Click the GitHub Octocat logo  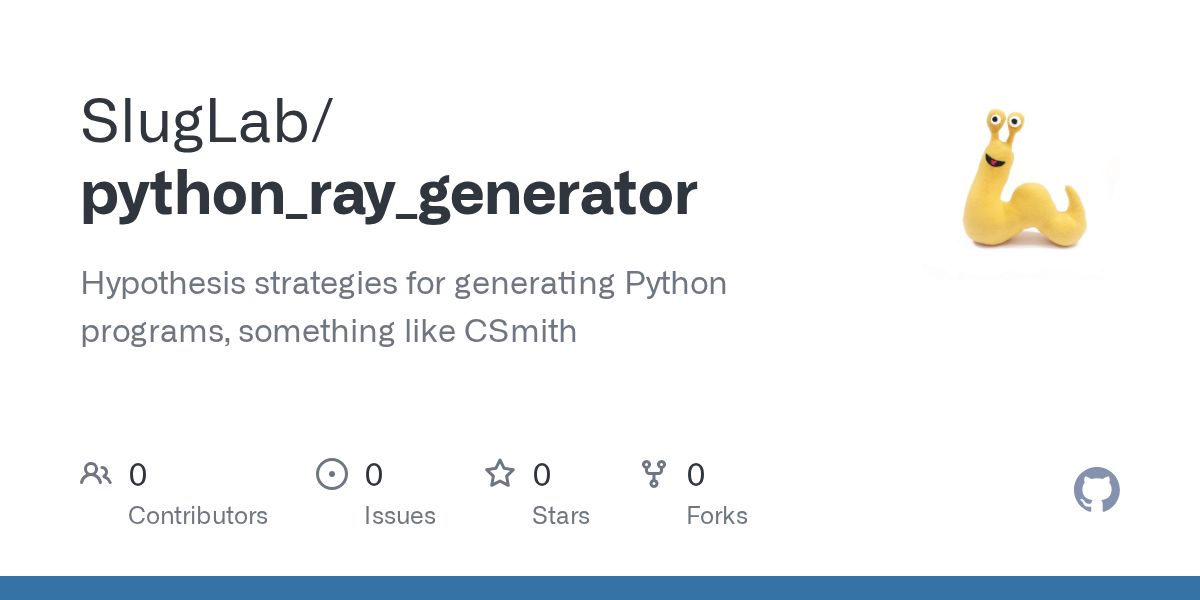(1097, 490)
